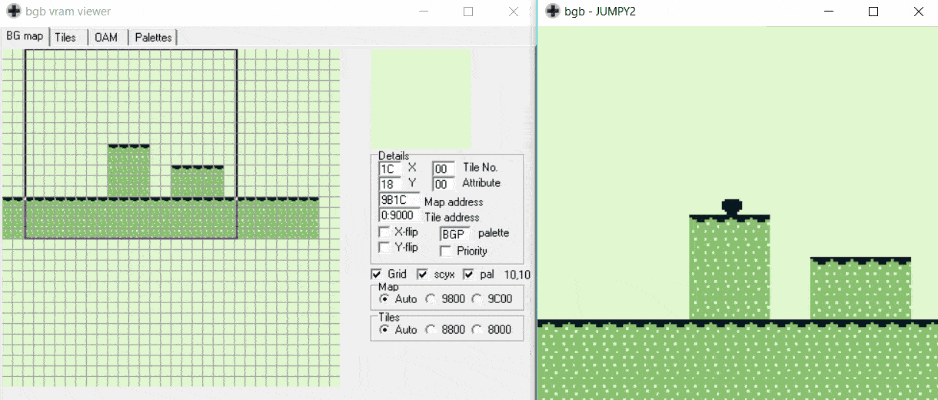Click the bgb vram viewer title text
The width and height of the screenshot is (938, 400).
(68, 11)
